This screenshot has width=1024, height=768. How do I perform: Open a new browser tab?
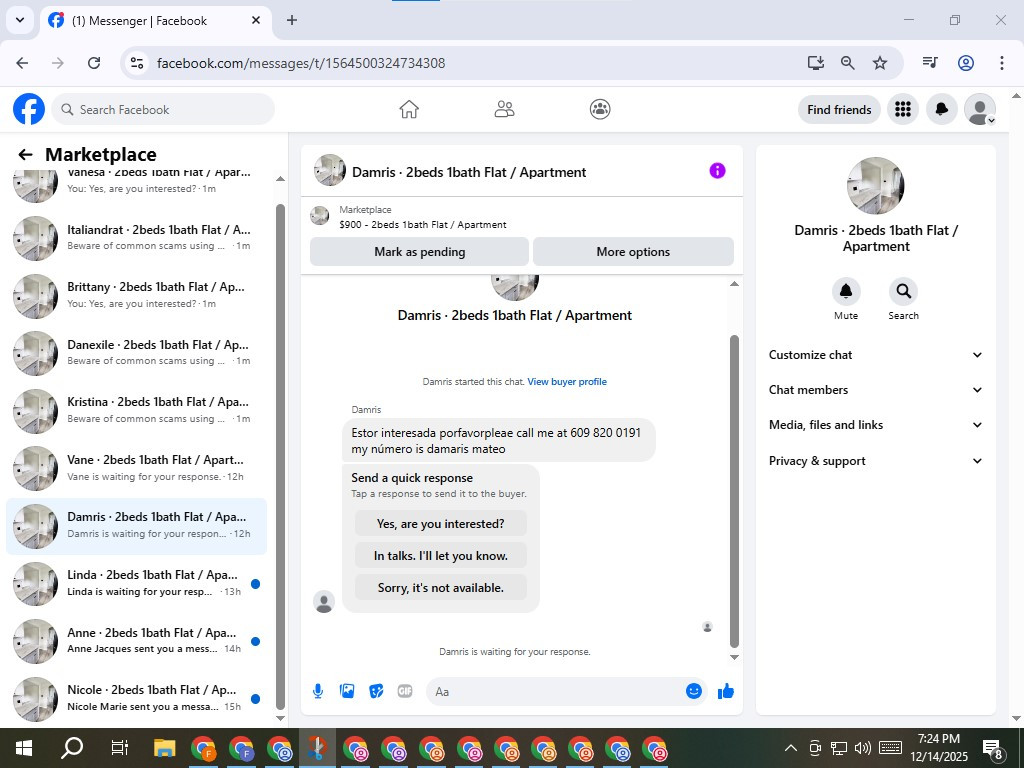(x=292, y=20)
